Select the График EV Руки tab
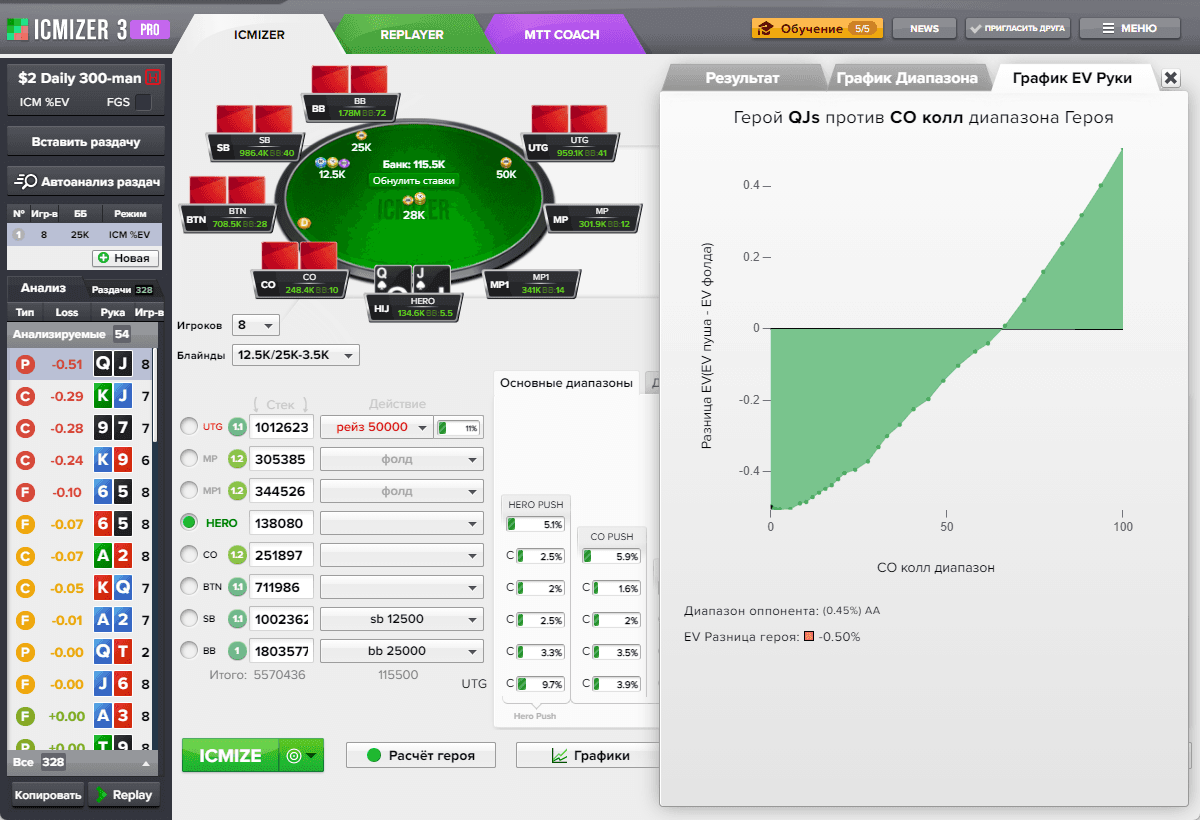The image size is (1200, 820). [1072, 78]
